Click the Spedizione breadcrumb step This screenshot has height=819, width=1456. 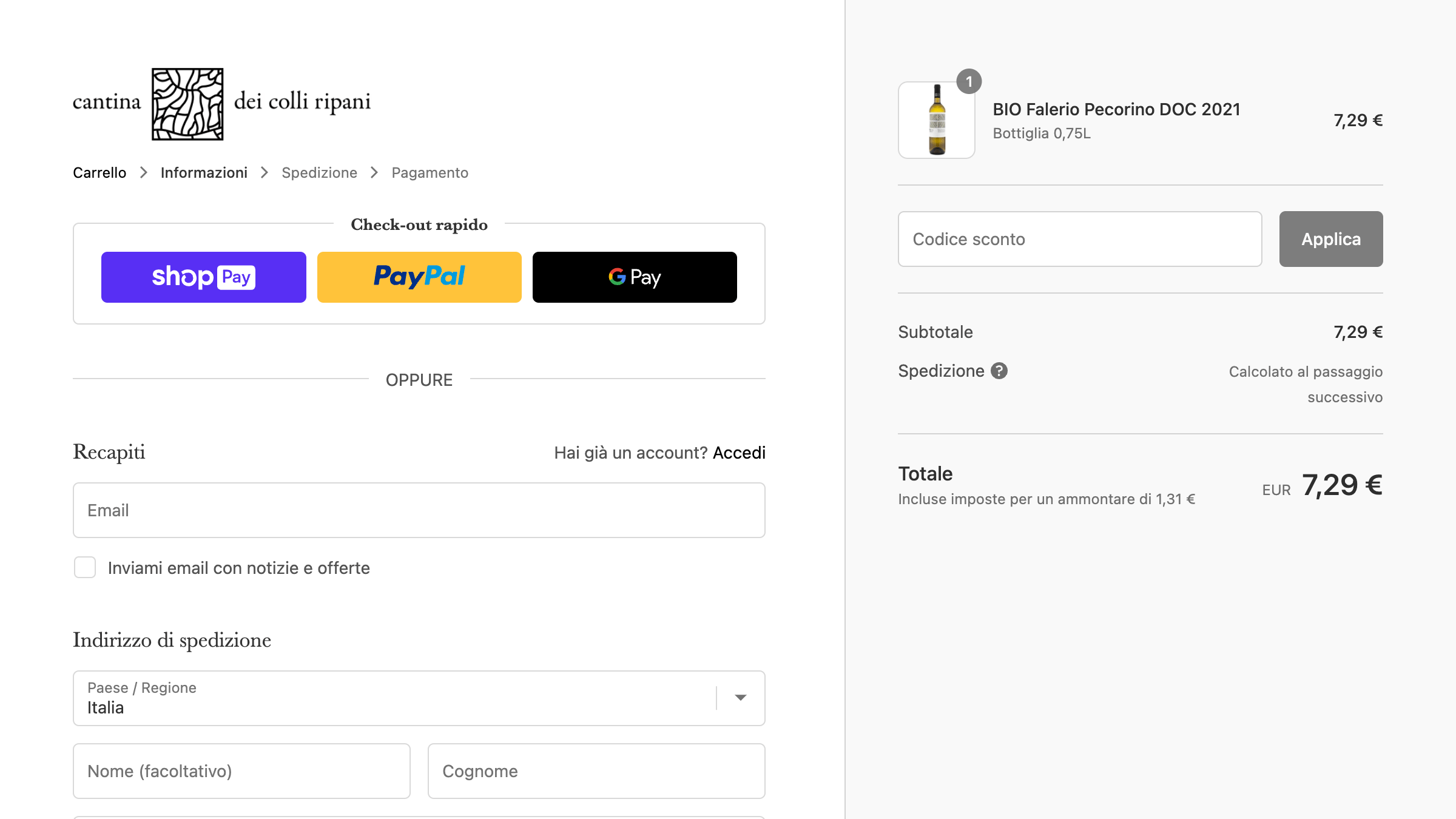[x=319, y=173]
